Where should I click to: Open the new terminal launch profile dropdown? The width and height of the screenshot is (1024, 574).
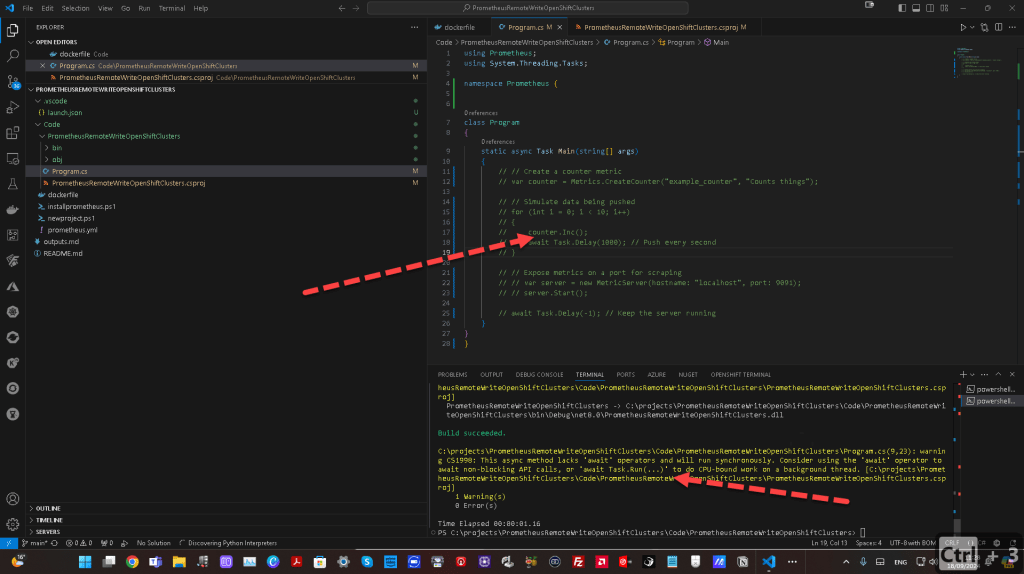coord(972,375)
